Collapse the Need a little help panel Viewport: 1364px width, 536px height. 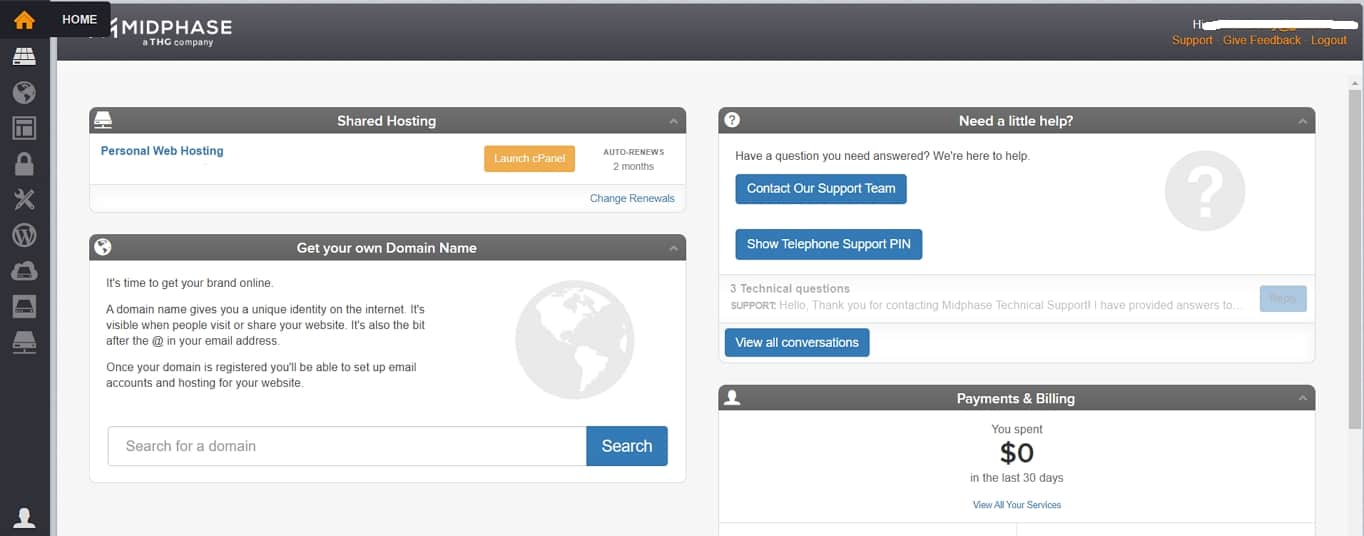point(1302,121)
